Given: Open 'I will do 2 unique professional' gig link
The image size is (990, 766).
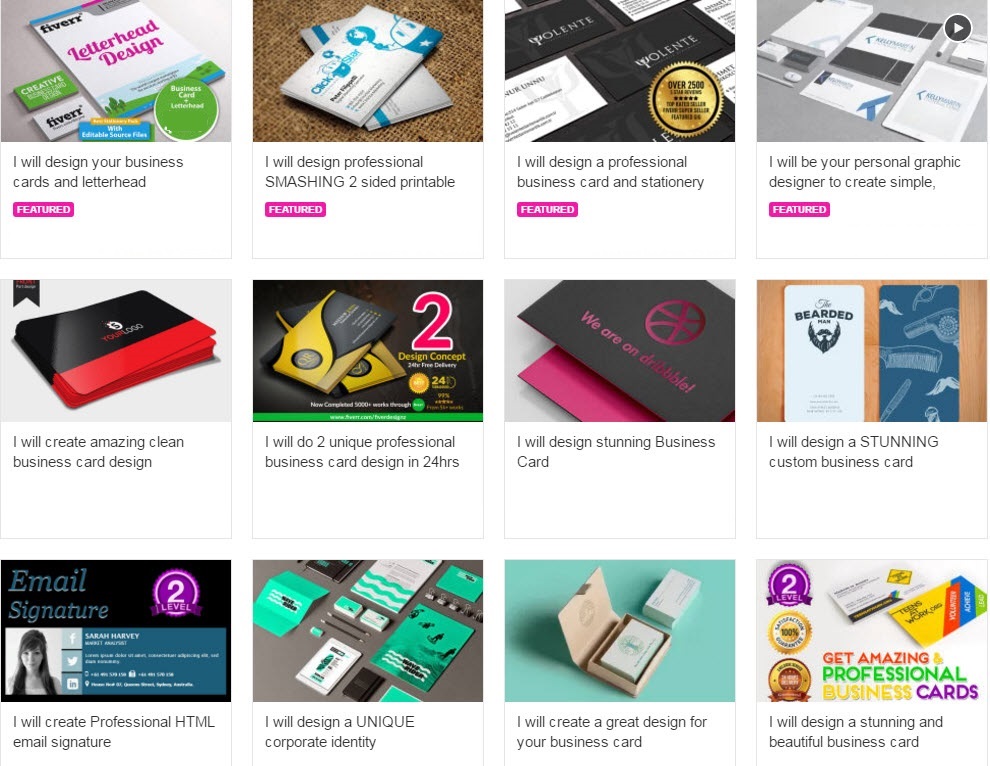Looking at the screenshot, I should 362,452.
